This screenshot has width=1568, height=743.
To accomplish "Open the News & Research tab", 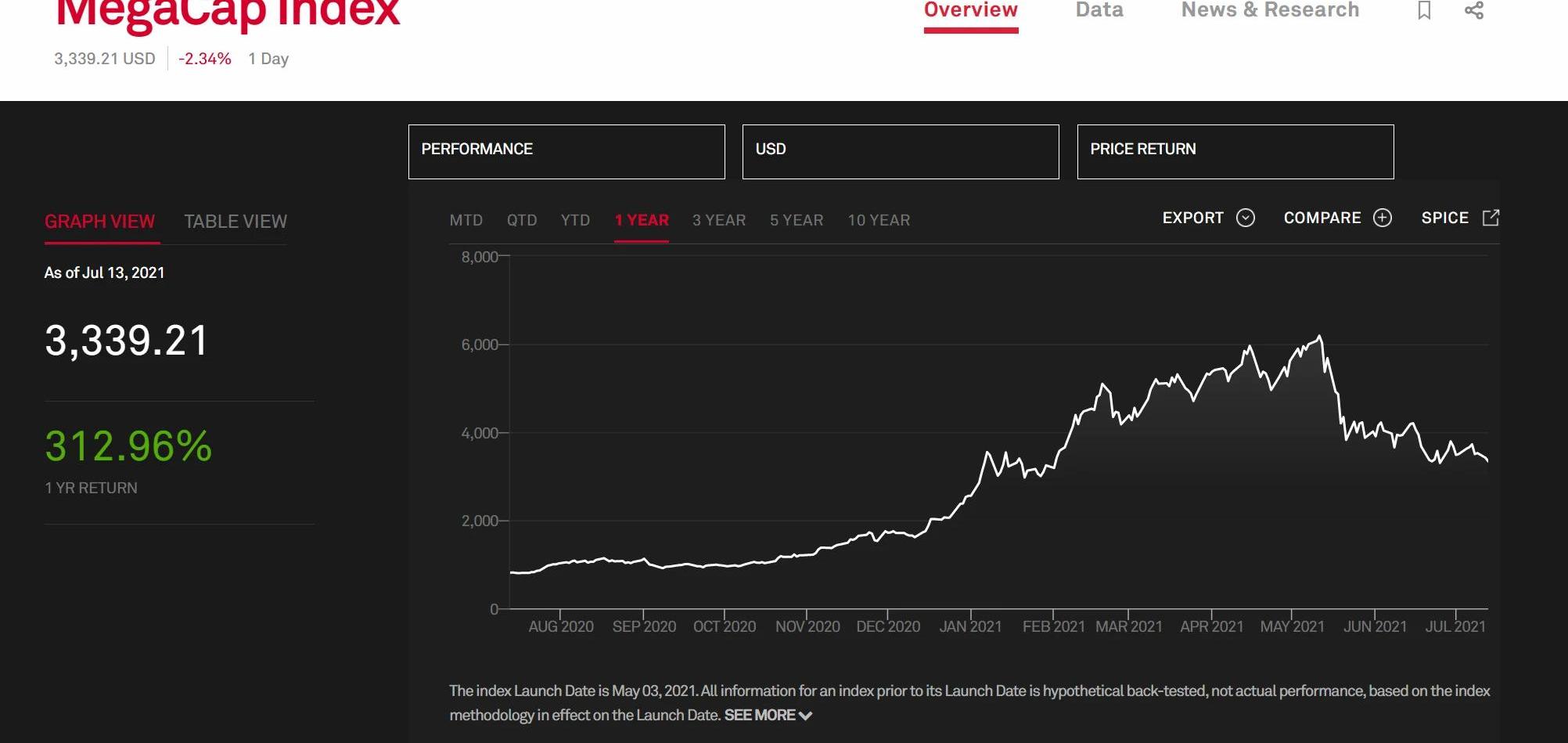I will 1270,10.
